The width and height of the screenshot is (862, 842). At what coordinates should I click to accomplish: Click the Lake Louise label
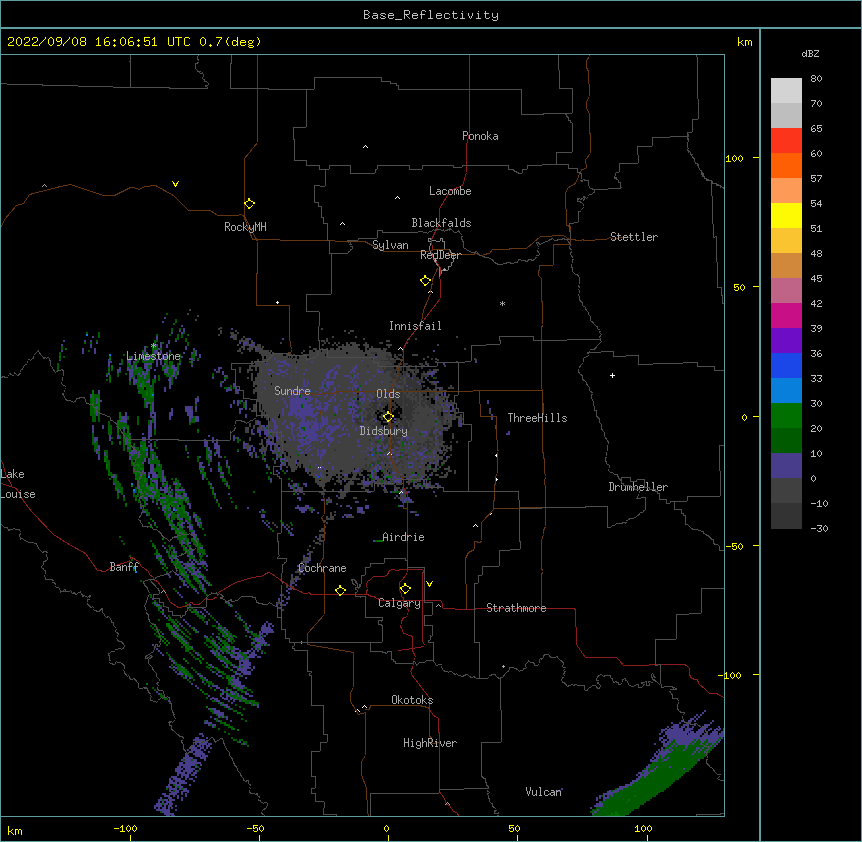(x=18, y=484)
